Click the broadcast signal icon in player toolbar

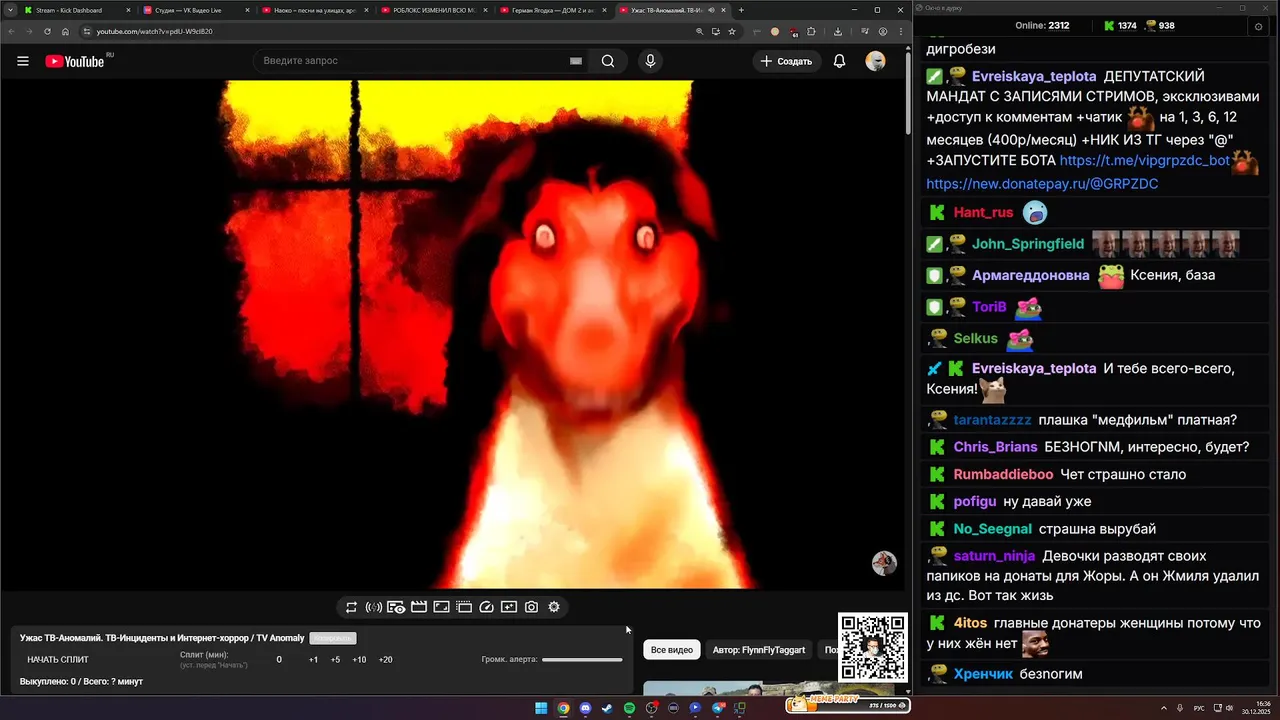[x=374, y=607]
